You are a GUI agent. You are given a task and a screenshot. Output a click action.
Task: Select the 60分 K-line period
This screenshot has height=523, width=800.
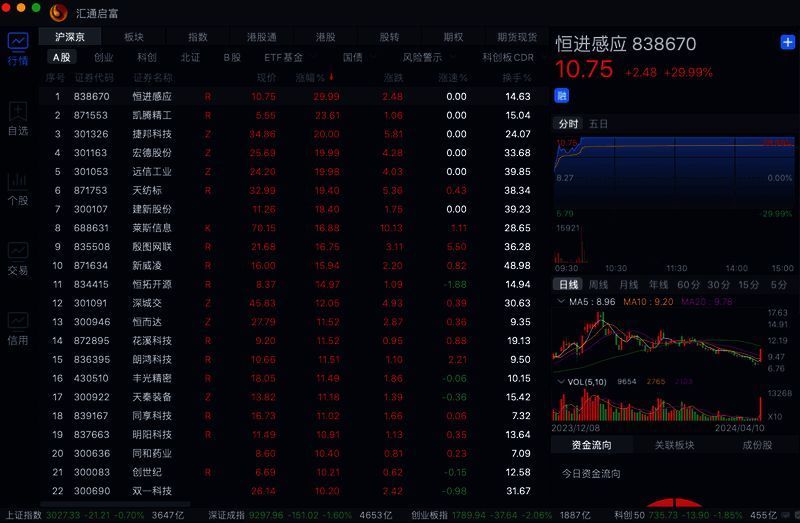tap(688, 285)
